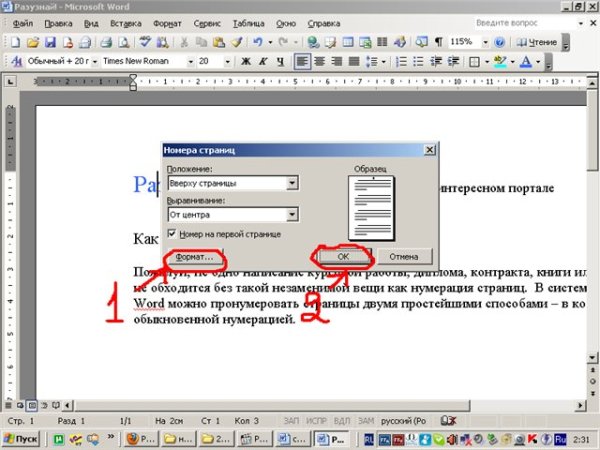Apply the yellow highlight color marker

coord(500,62)
